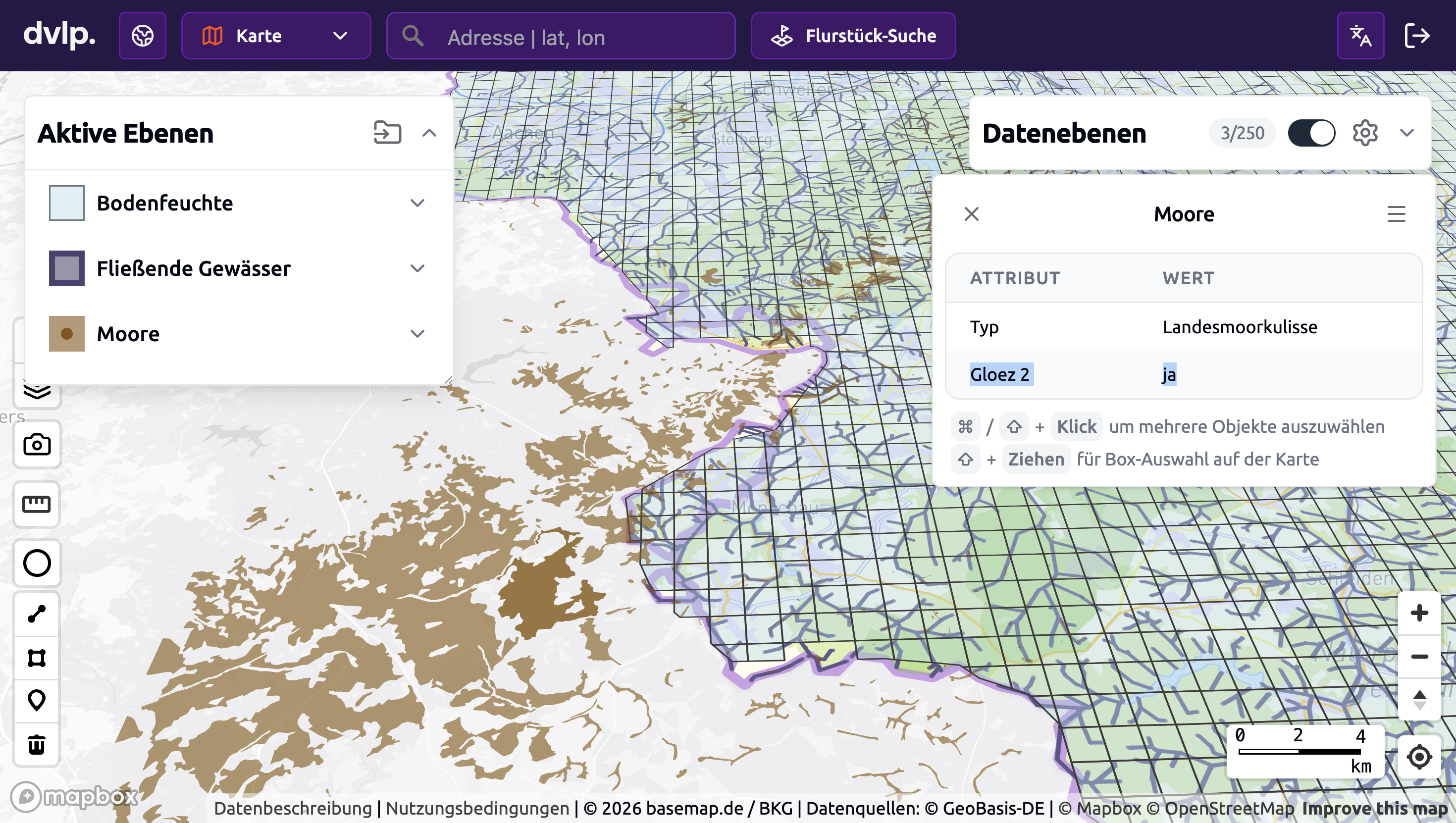The height and width of the screenshot is (823, 1456).
Task: Click the mapbox logo
Action: click(74, 796)
